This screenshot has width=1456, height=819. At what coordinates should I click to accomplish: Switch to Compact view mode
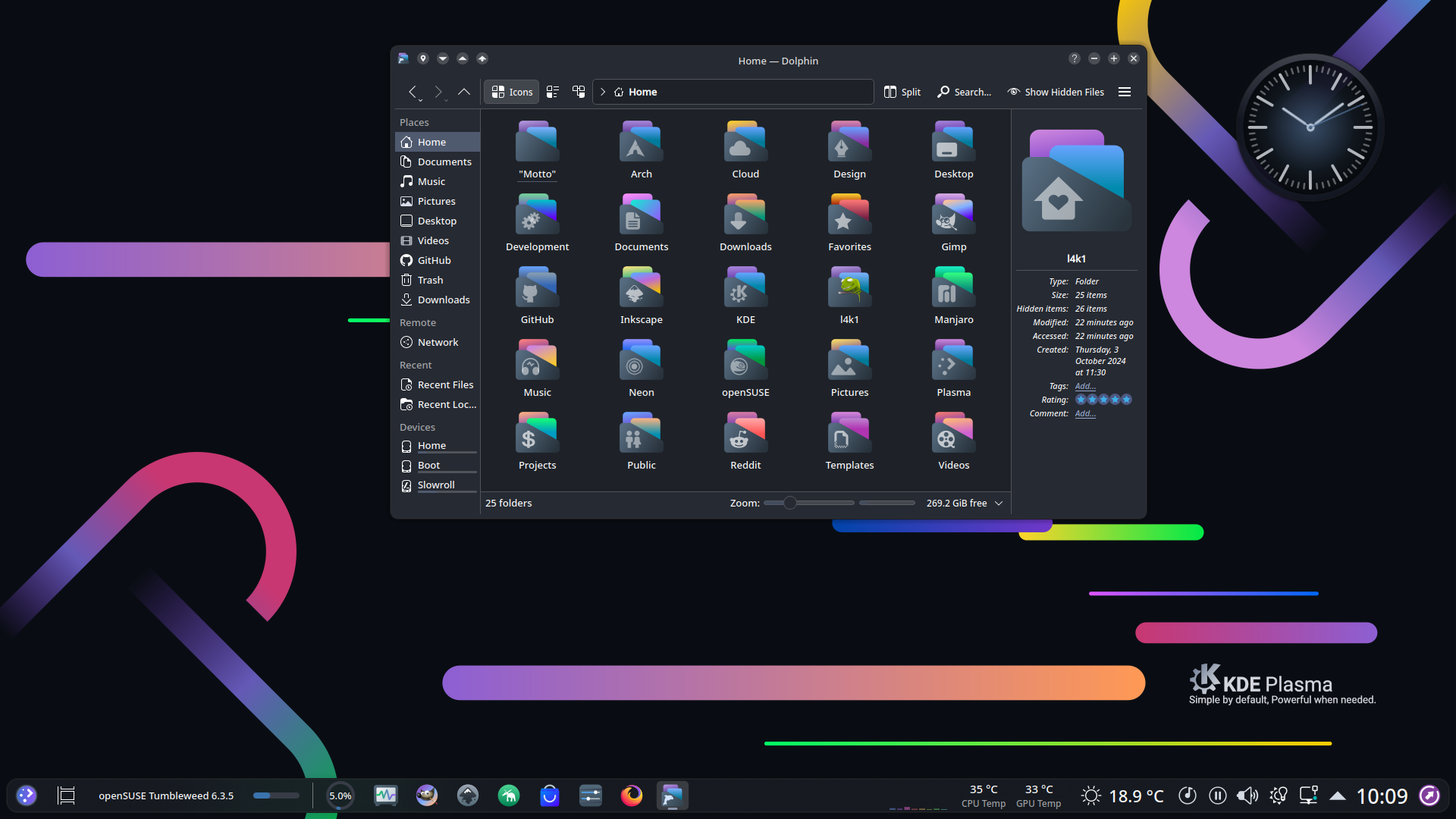pos(553,92)
